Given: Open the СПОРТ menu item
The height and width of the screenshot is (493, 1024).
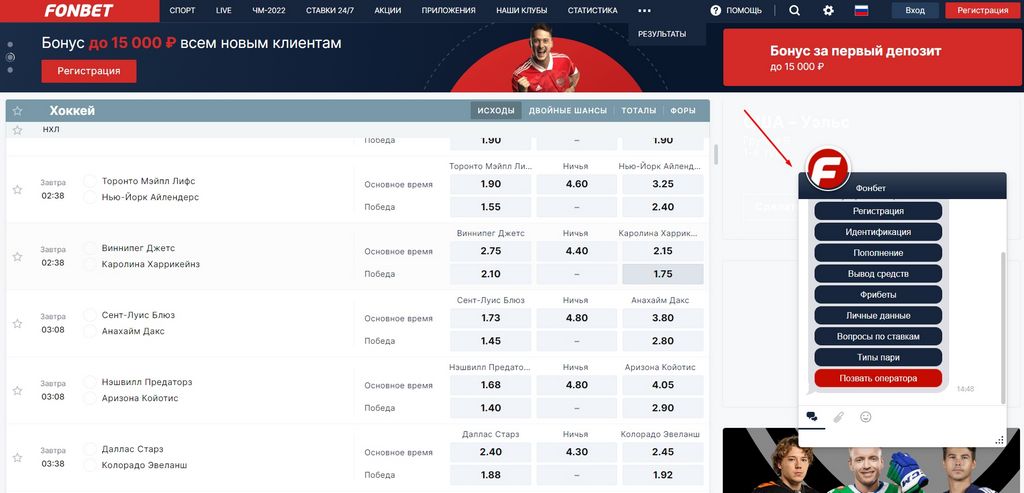Looking at the screenshot, I should click(182, 10).
